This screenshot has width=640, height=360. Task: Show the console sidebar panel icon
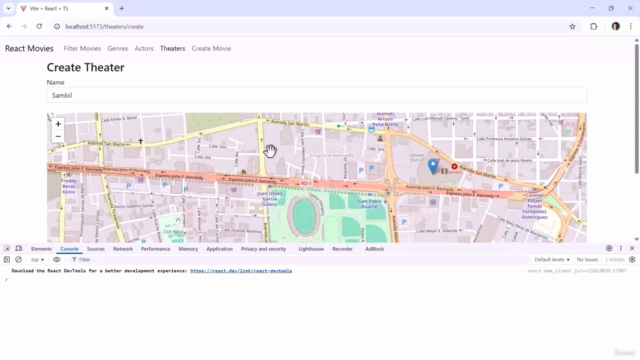[x=7, y=260]
